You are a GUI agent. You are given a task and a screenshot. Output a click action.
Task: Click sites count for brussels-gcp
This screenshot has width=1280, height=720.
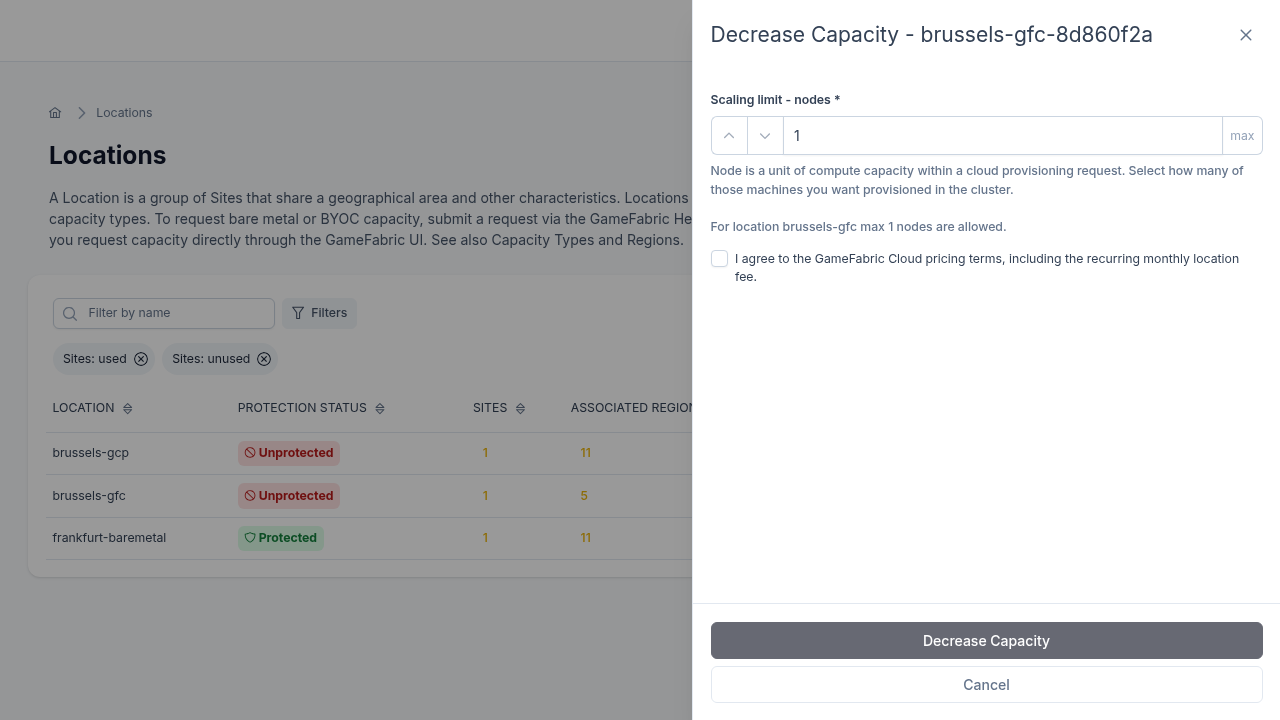(x=485, y=453)
